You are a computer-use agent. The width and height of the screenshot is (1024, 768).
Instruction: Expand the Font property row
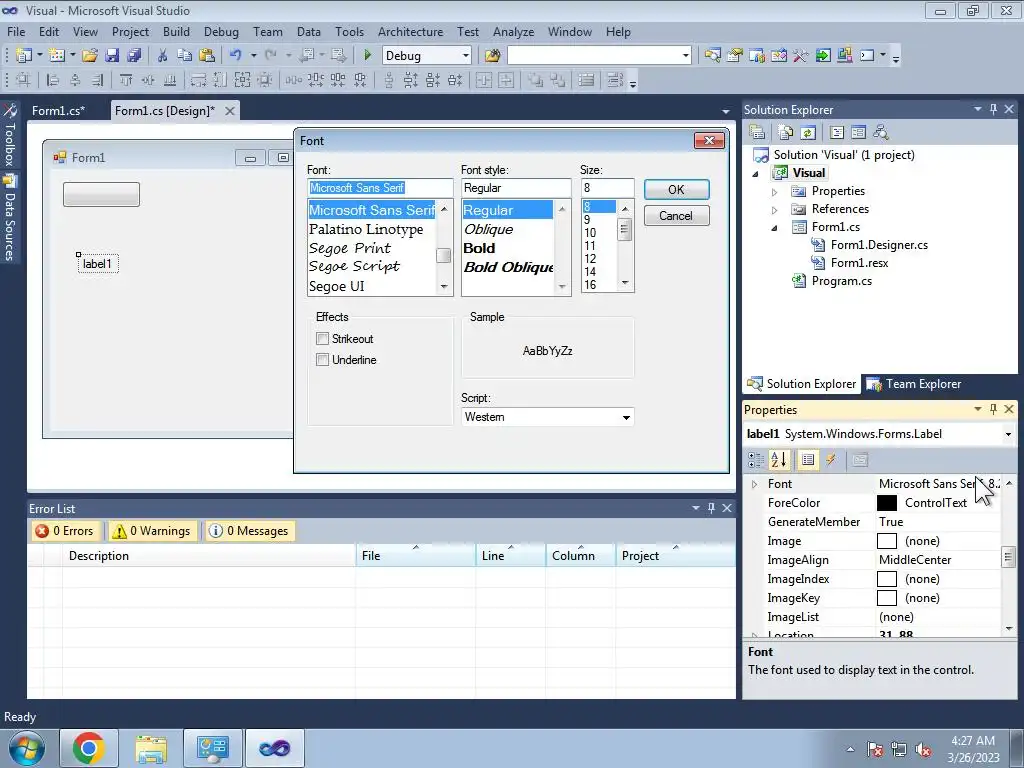click(754, 484)
